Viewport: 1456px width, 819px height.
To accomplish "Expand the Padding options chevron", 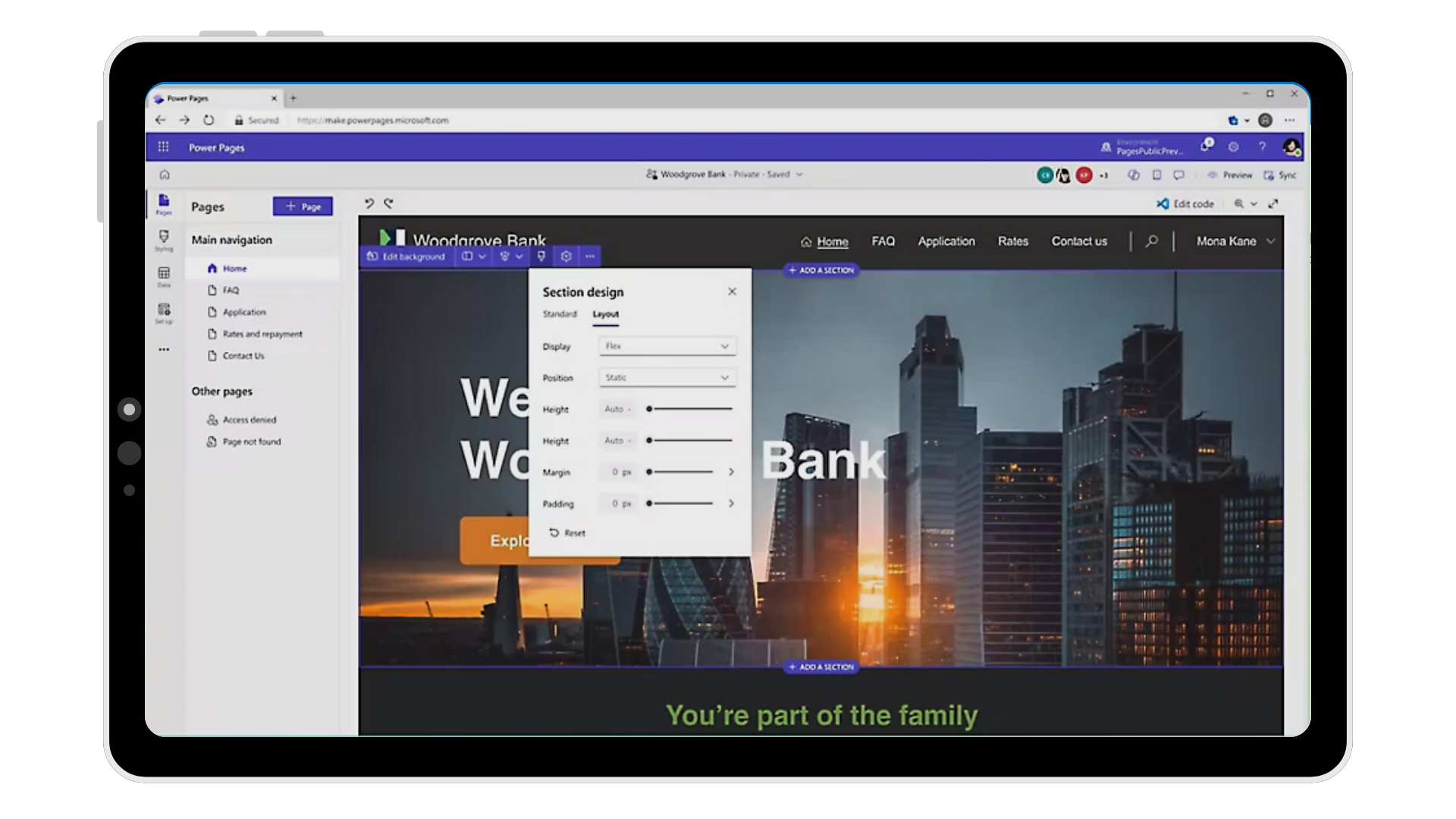I will coord(731,504).
